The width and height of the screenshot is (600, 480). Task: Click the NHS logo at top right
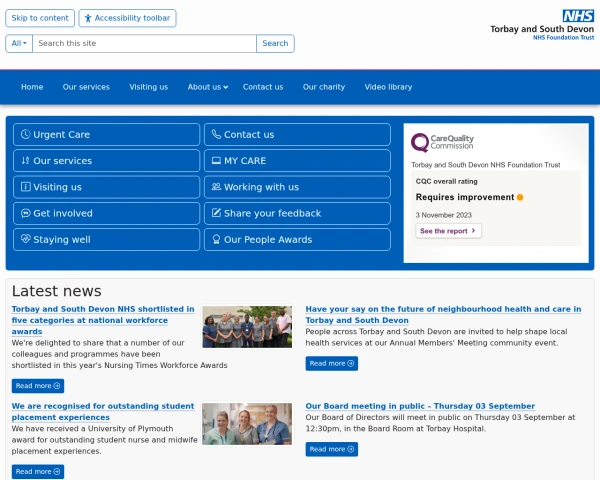pos(578,16)
